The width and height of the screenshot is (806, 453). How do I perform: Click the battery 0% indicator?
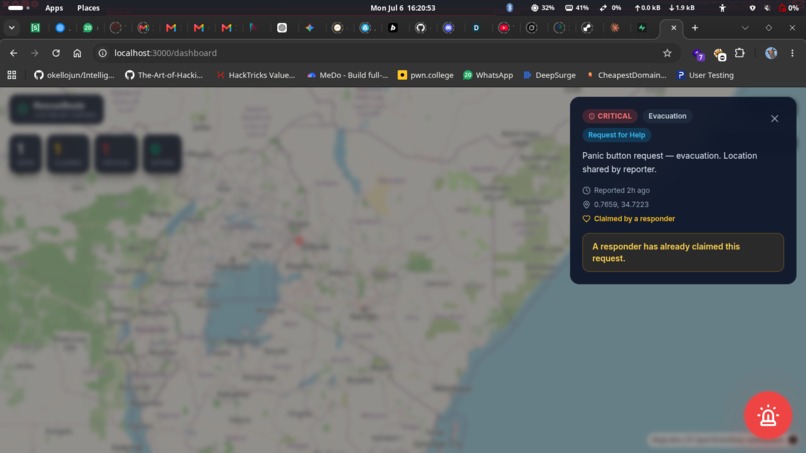pos(789,8)
